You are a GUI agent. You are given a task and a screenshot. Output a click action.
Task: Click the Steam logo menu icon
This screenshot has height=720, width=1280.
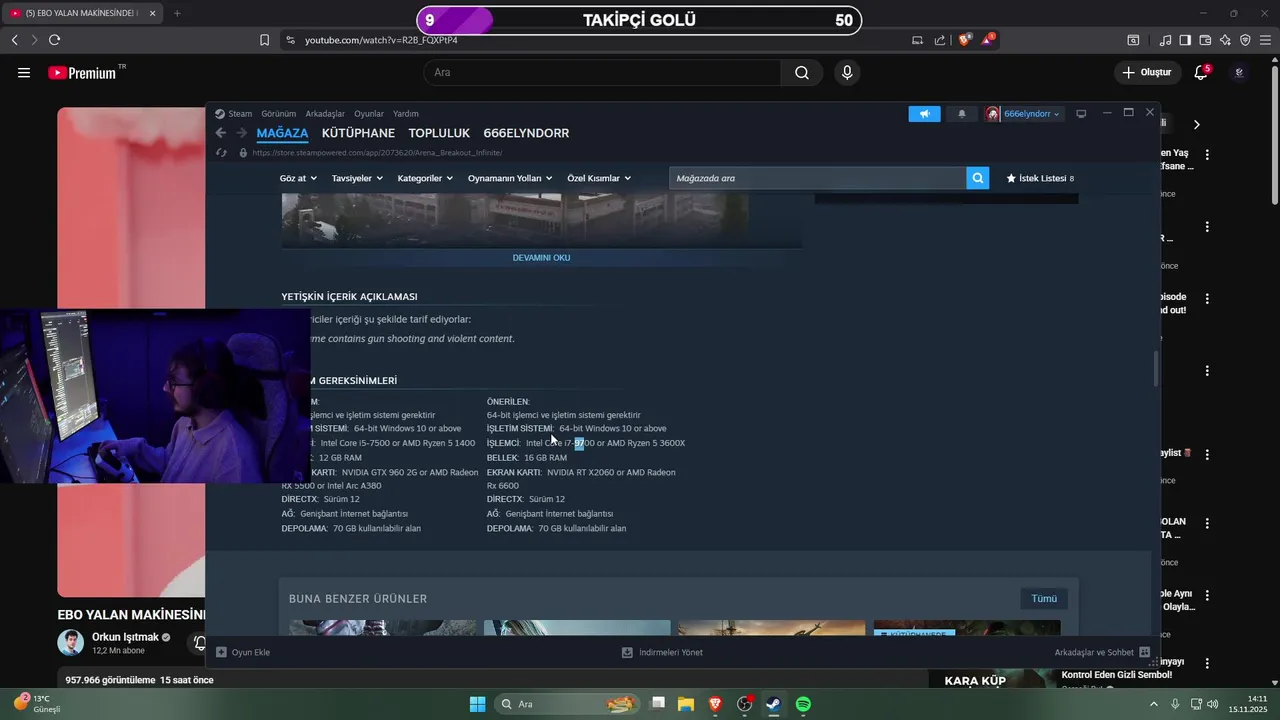(220, 114)
